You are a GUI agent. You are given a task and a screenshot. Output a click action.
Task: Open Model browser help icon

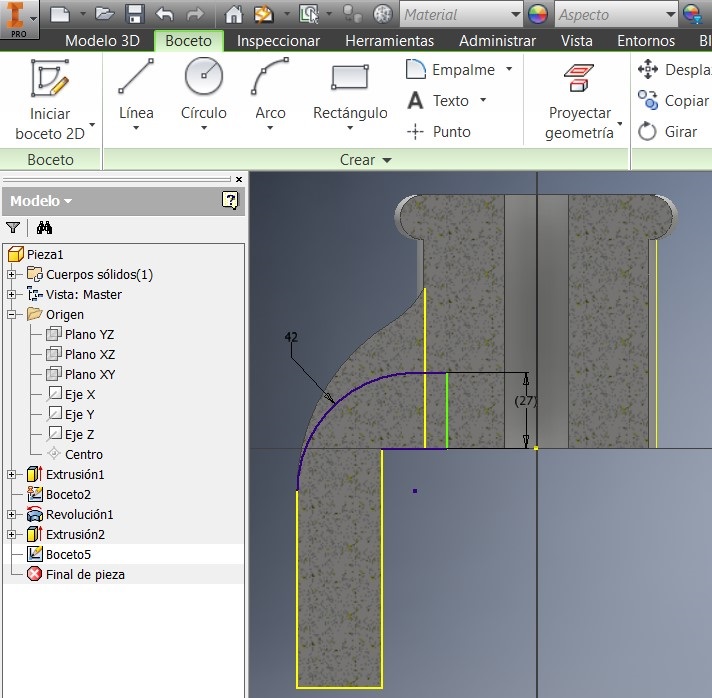(x=230, y=201)
